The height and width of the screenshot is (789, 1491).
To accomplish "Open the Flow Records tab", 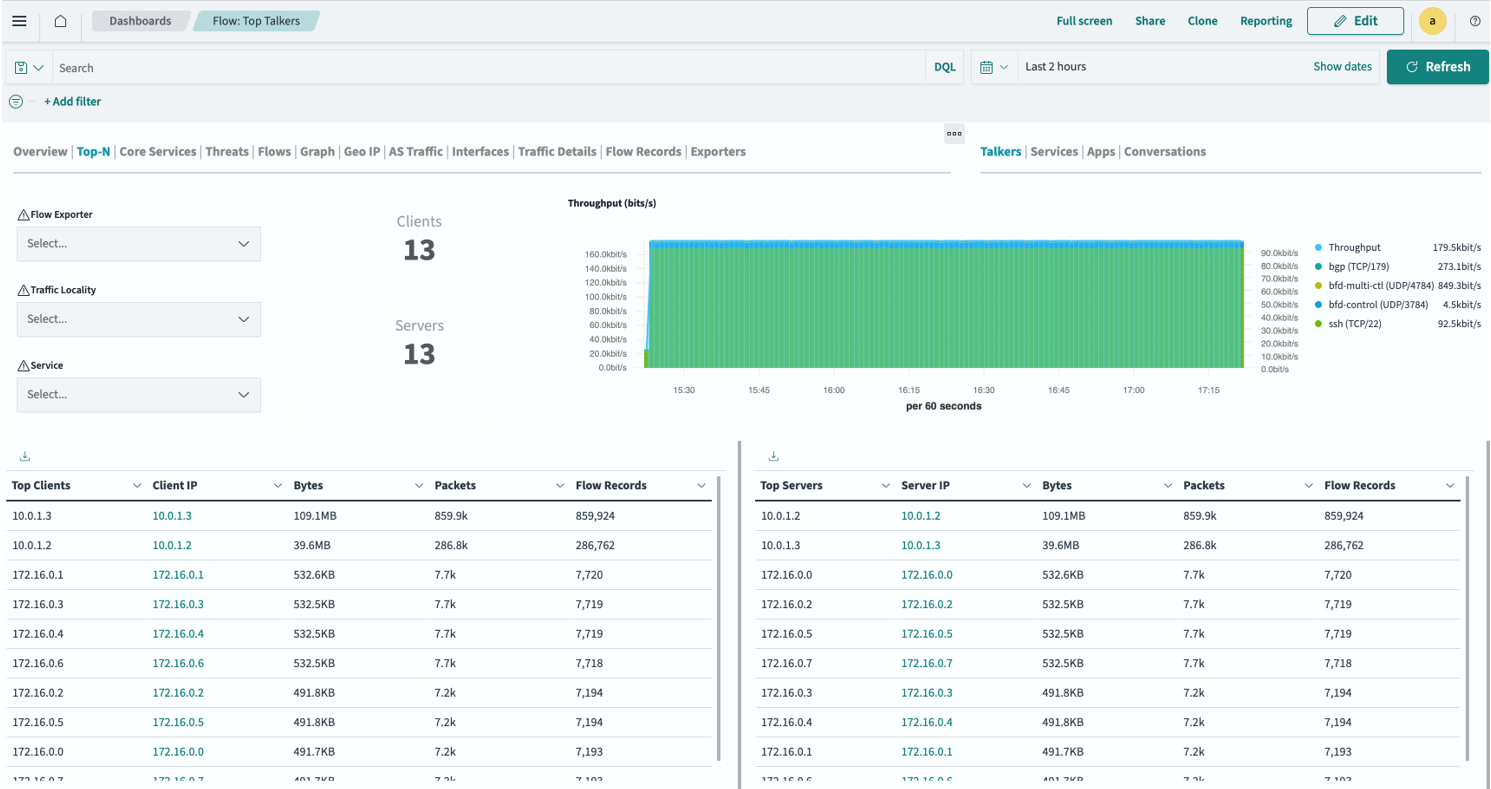I will pyautogui.click(x=644, y=152).
